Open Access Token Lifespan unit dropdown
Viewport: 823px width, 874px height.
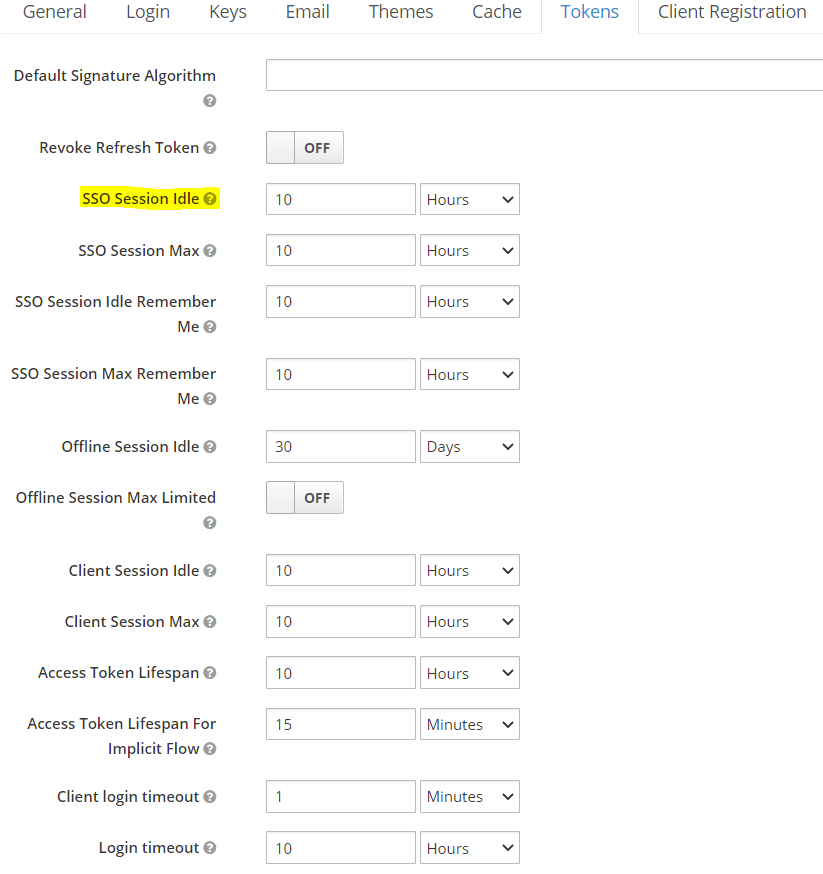click(x=470, y=673)
